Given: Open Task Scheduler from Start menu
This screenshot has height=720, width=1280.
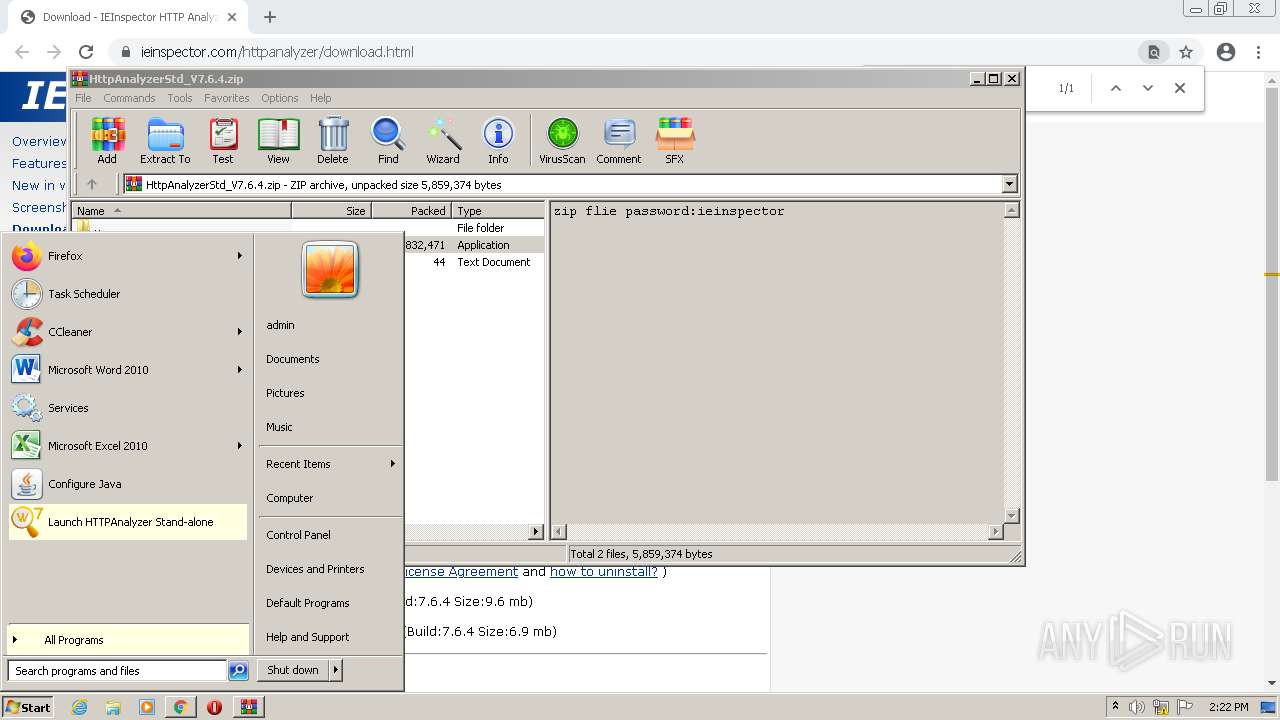Looking at the screenshot, I should [x=127, y=294].
